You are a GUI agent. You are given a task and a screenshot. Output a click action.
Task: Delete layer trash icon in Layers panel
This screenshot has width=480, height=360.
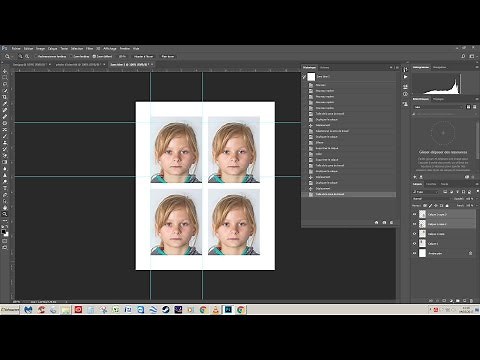click(x=472, y=301)
